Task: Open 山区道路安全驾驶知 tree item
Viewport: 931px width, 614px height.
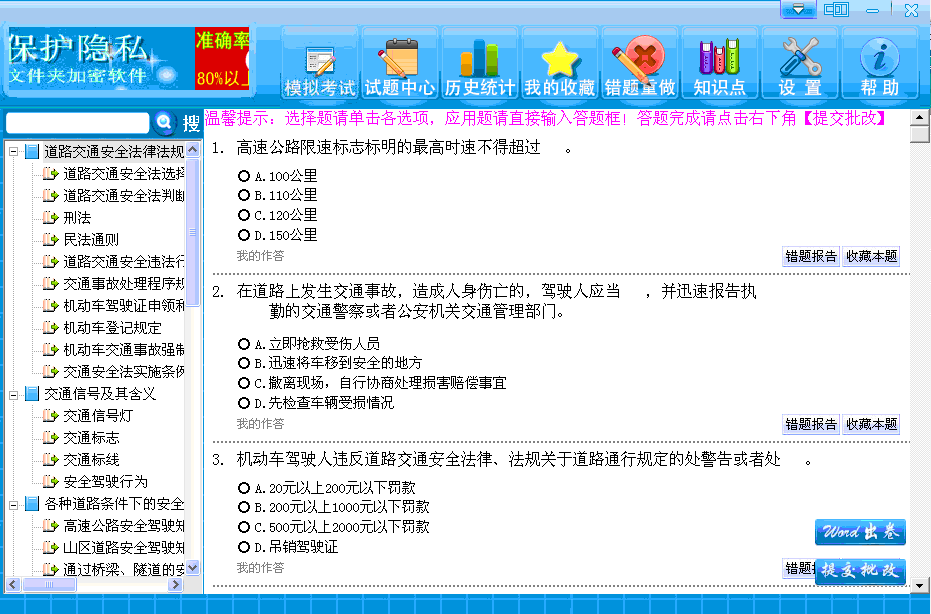Action: (x=124, y=548)
